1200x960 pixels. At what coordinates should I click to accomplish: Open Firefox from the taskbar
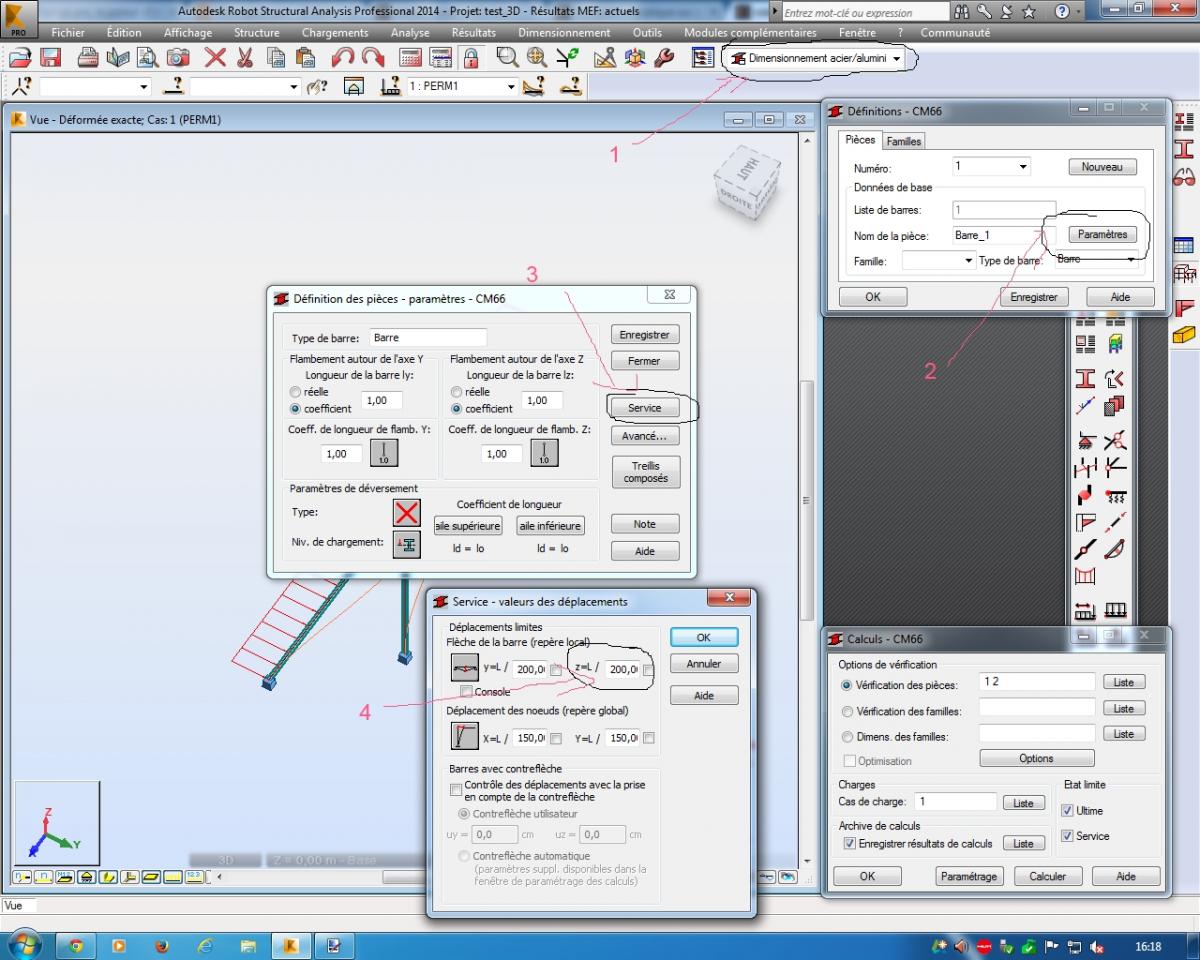[x=162, y=945]
